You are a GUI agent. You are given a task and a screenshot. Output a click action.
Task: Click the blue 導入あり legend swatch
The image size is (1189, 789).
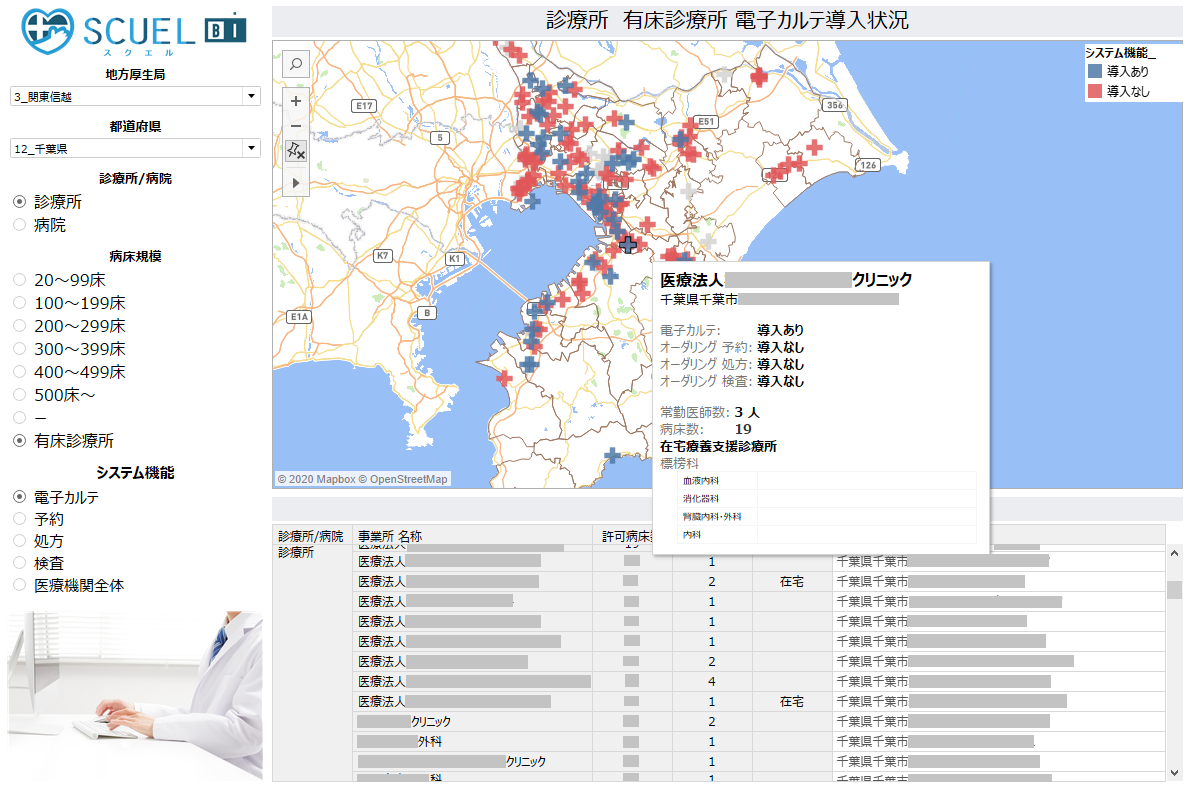coord(1095,72)
